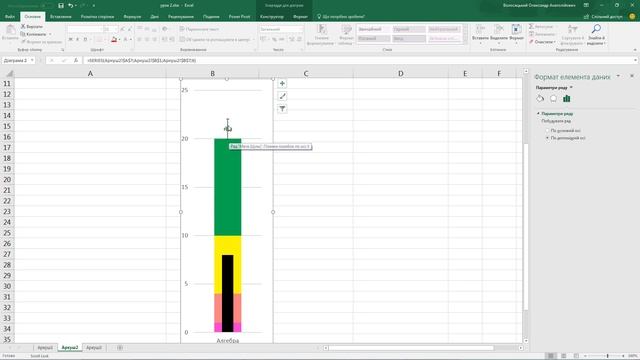Open the Подання ribbon tab
This screenshot has width=640, height=360.
(211, 17)
